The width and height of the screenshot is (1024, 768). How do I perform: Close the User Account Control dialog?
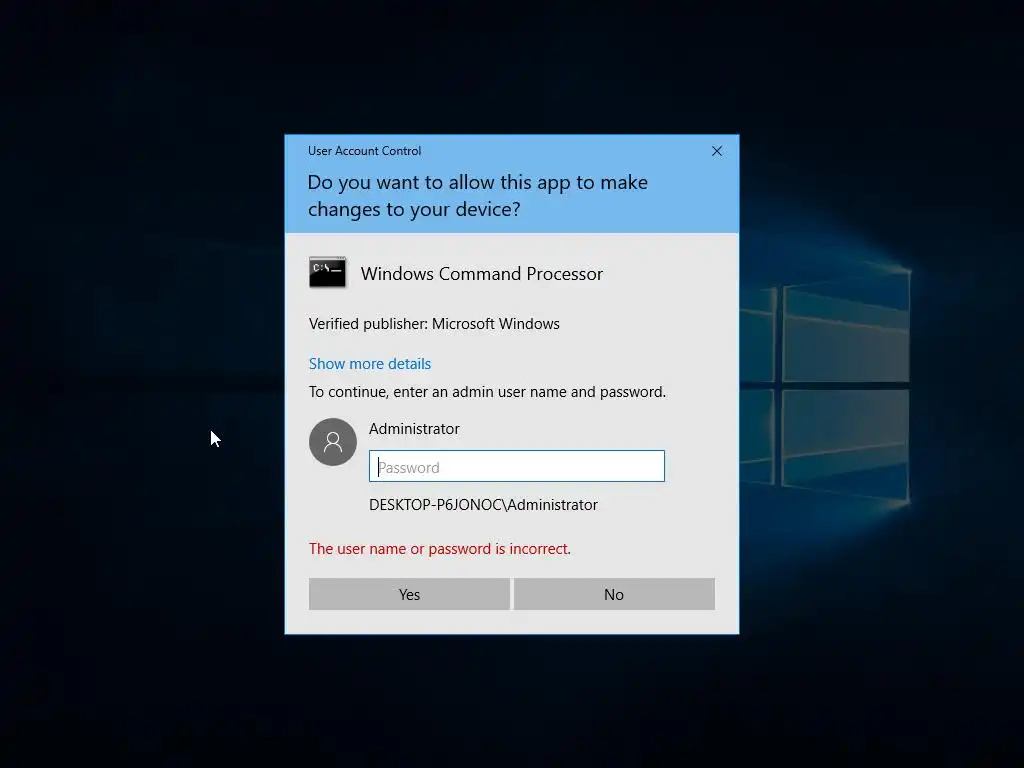coord(716,151)
